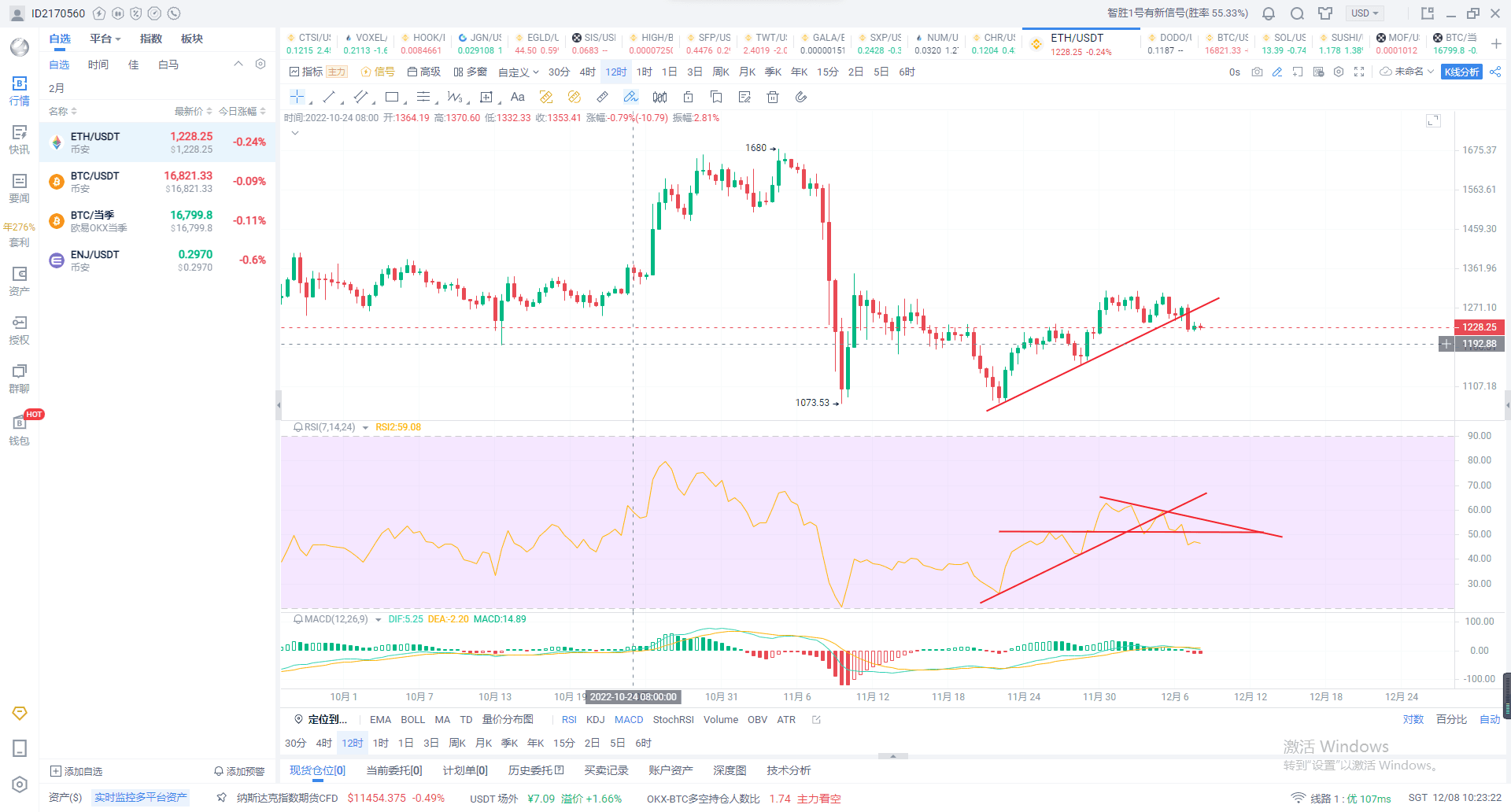Toggle 自动 auto scale

pyautogui.click(x=1490, y=719)
